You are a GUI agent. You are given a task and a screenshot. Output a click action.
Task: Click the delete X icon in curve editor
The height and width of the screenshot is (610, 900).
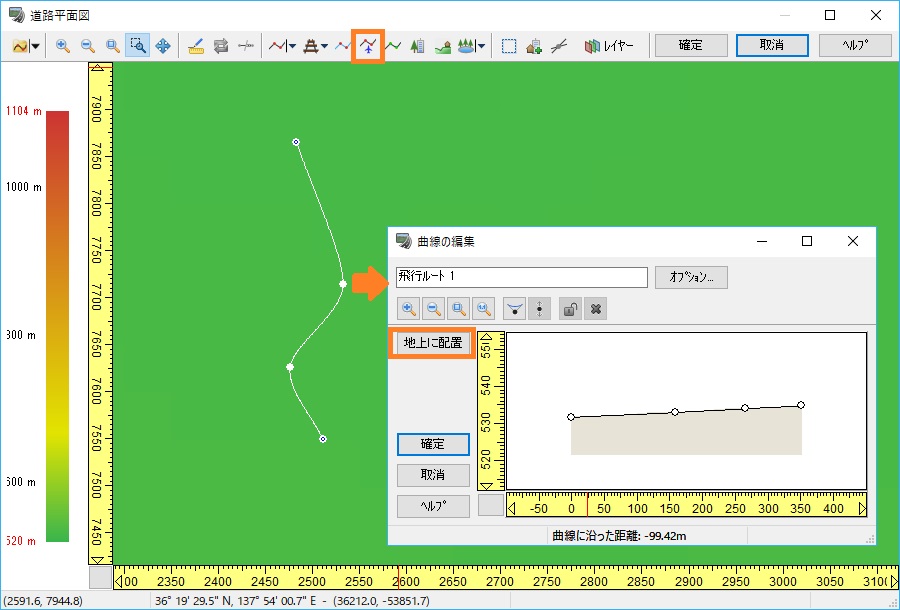point(596,309)
